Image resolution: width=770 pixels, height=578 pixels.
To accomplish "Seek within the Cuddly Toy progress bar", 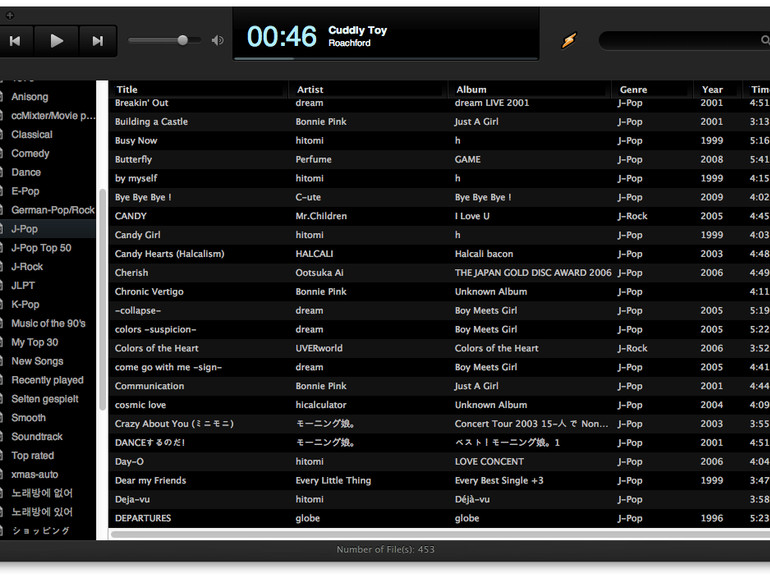I will point(385,58).
